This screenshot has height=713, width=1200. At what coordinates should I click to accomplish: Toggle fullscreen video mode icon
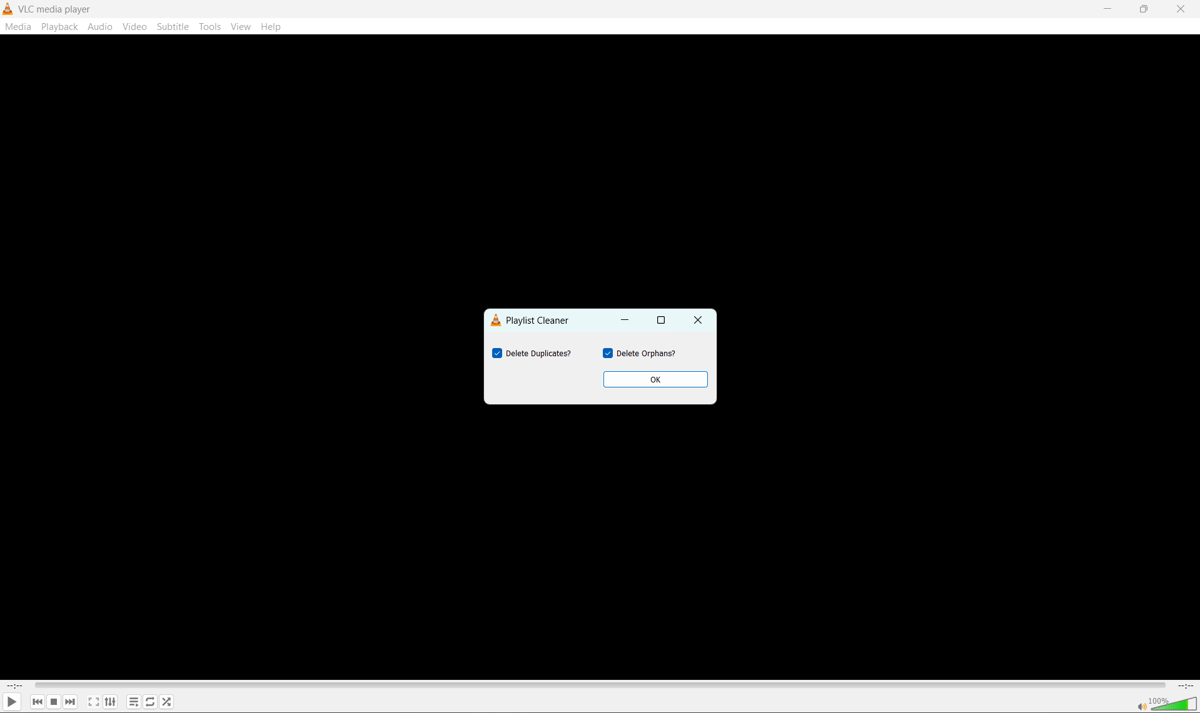[93, 701]
